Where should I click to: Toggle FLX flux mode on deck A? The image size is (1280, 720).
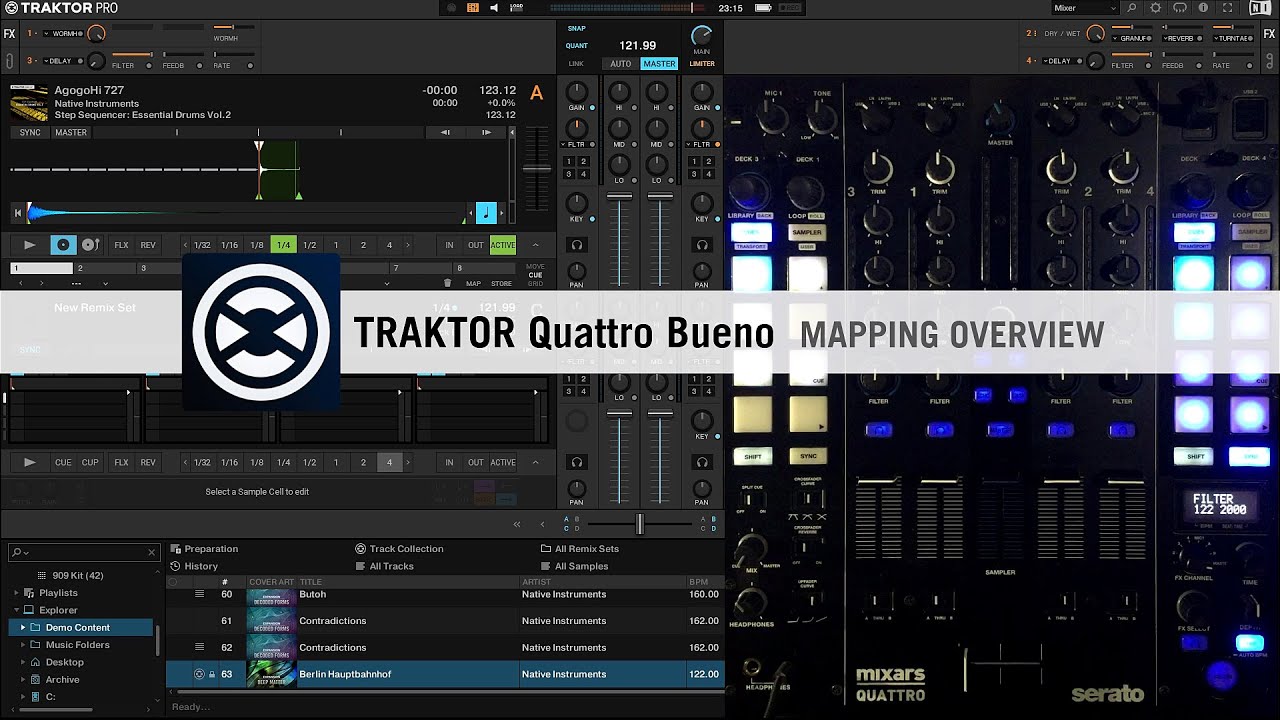point(121,245)
